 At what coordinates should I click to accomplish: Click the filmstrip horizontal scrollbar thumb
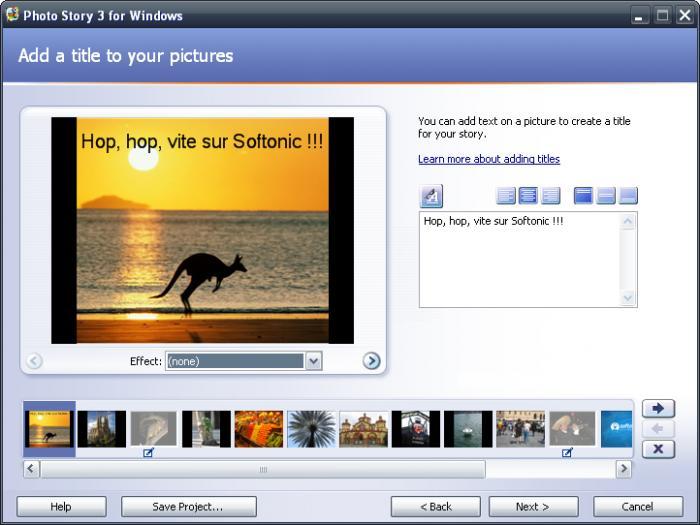coord(263,469)
